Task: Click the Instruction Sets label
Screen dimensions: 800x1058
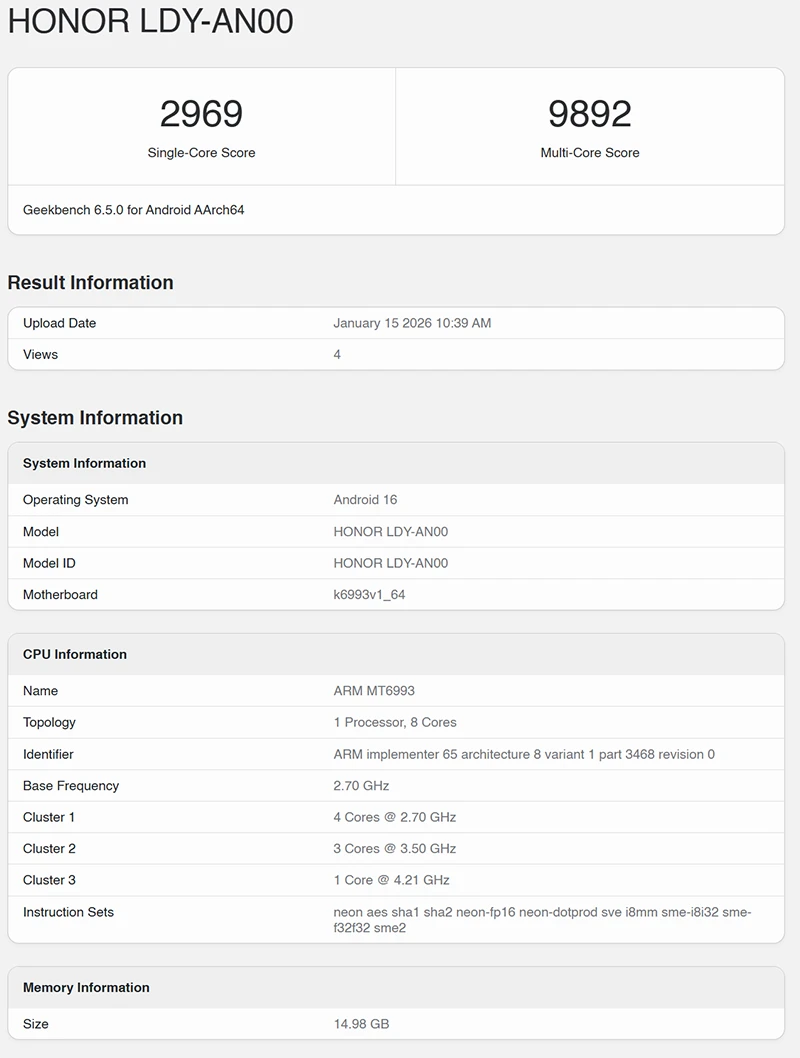Action: 68,912
